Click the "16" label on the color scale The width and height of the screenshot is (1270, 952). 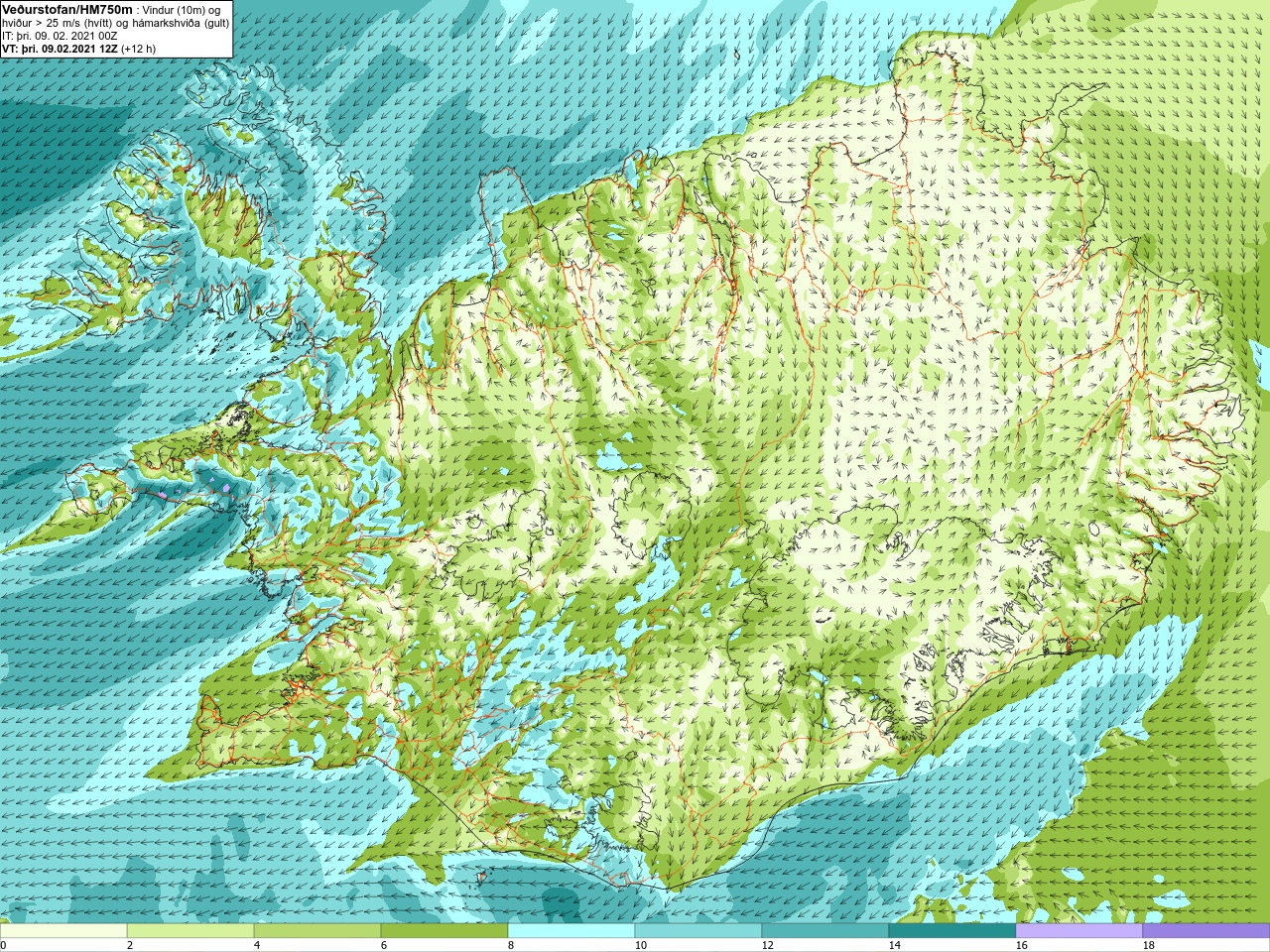(x=1021, y=945)
